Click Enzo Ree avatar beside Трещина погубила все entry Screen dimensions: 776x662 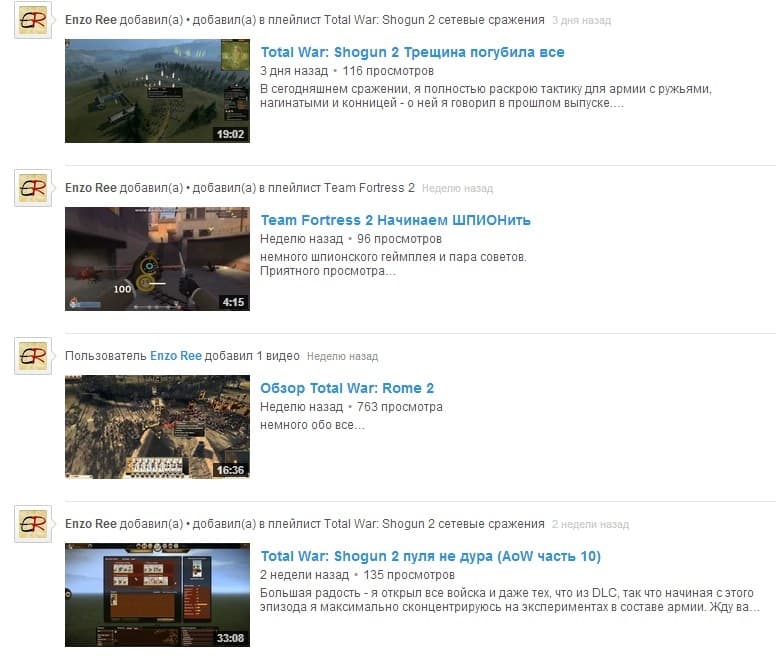[33, 20]
